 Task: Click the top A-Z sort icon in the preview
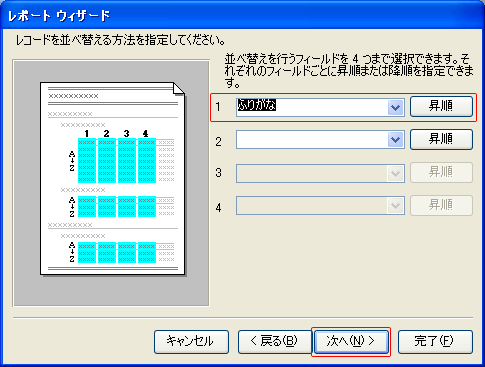(x=72, y=161)
